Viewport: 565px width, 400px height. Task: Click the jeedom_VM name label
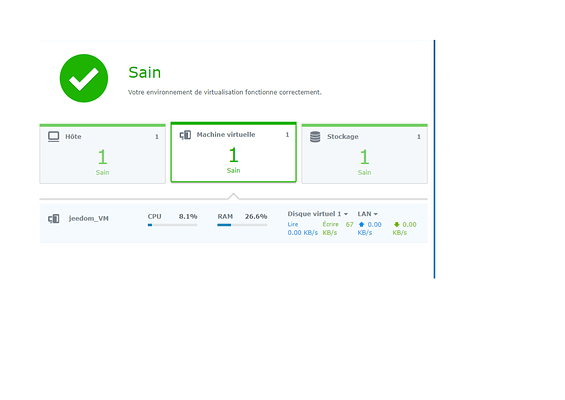(x=89, y=218)
